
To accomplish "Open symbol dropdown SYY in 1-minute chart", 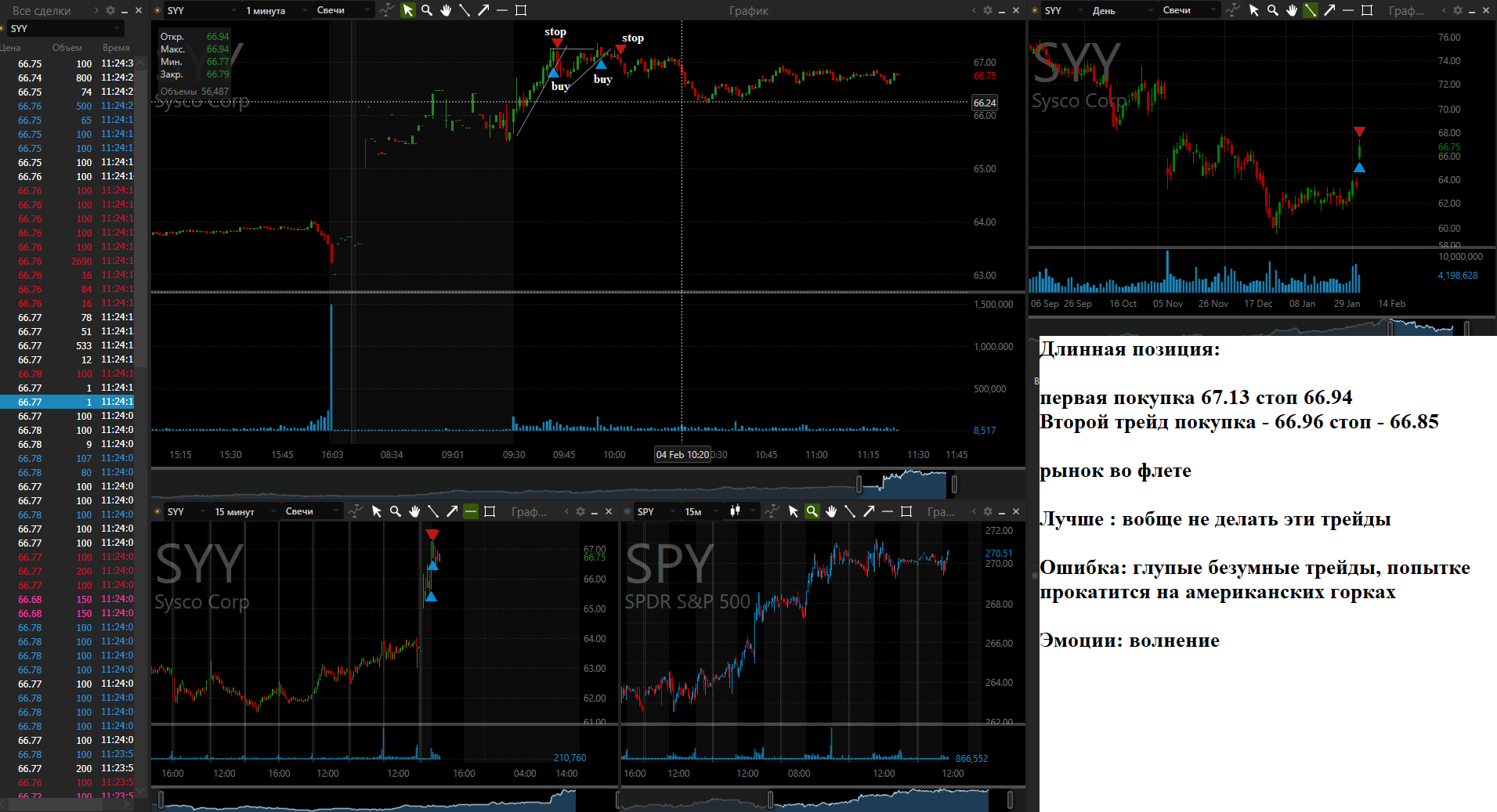I will point(201,10).
